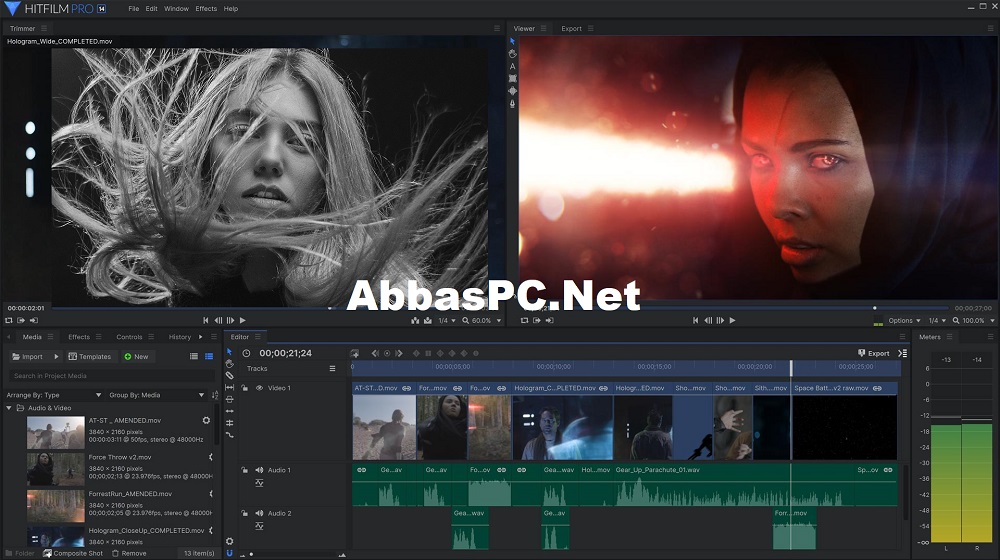1000x560 pixels.
Task: Jump to next keyframe in Editor
Action: coord(399,353)
